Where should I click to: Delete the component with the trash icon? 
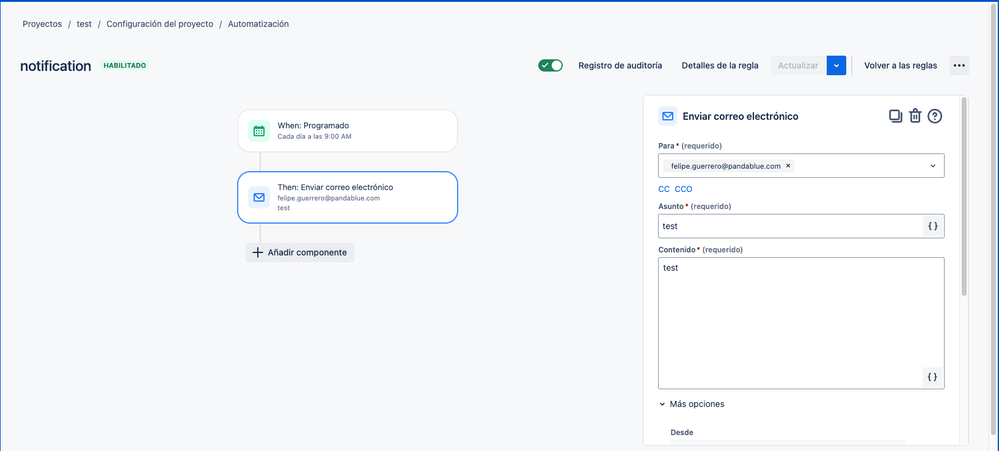pyautogui.click(x=915, y=116)
